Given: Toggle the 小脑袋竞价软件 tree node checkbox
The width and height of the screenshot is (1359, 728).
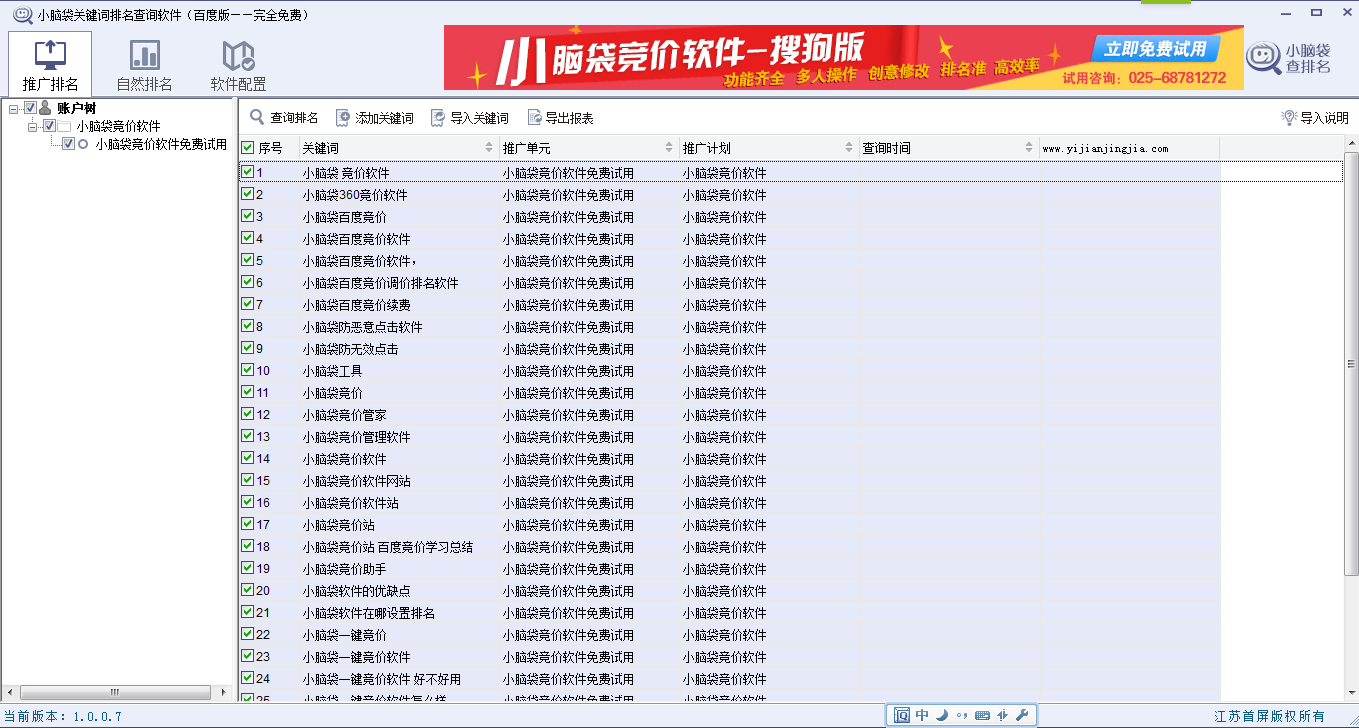Looking at the screenshot, I should point(49,126).
